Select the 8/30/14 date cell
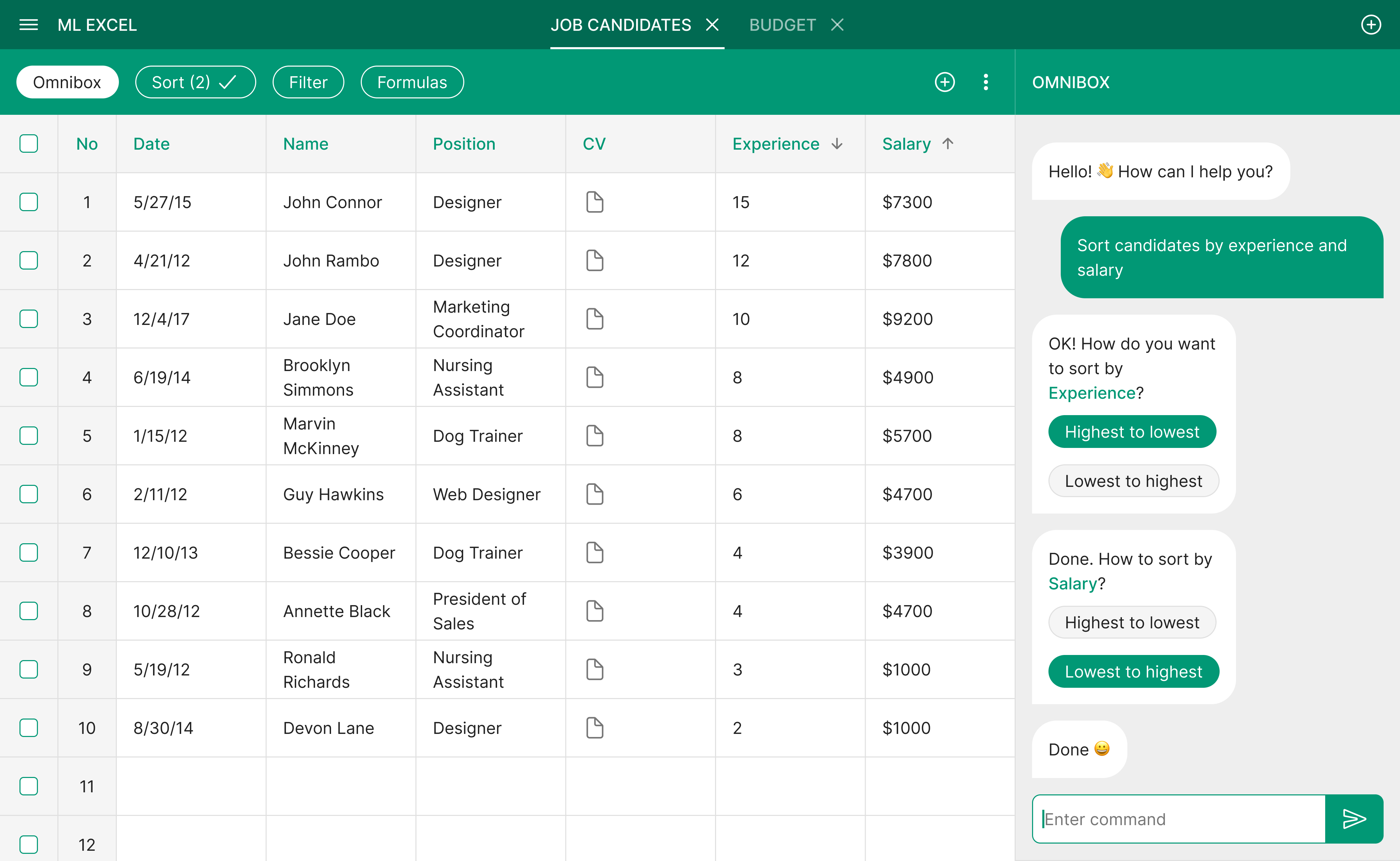Image resolution: width=1400 pixels, height=861 pixels. tap(191, 728)
